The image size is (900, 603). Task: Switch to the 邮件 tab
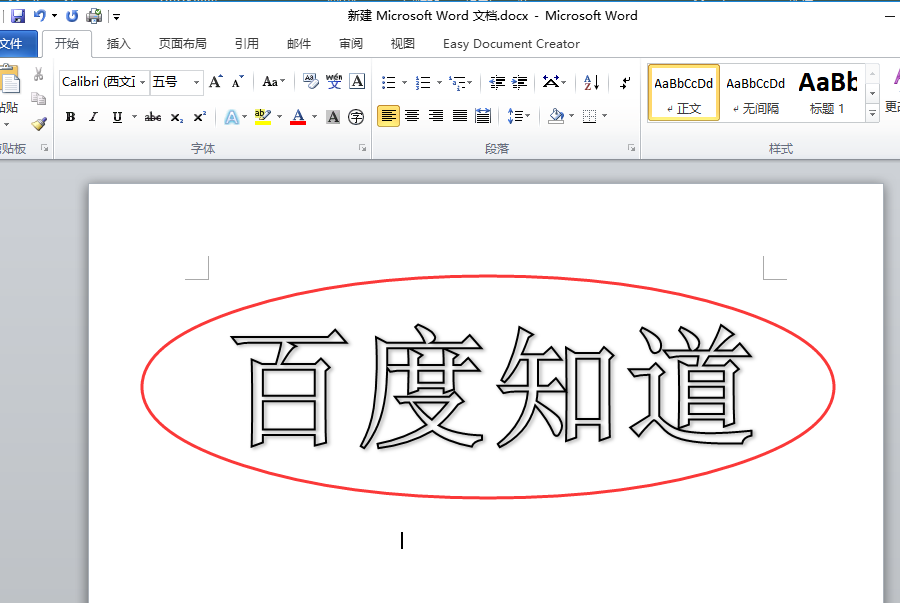click(x=299, y=44)
